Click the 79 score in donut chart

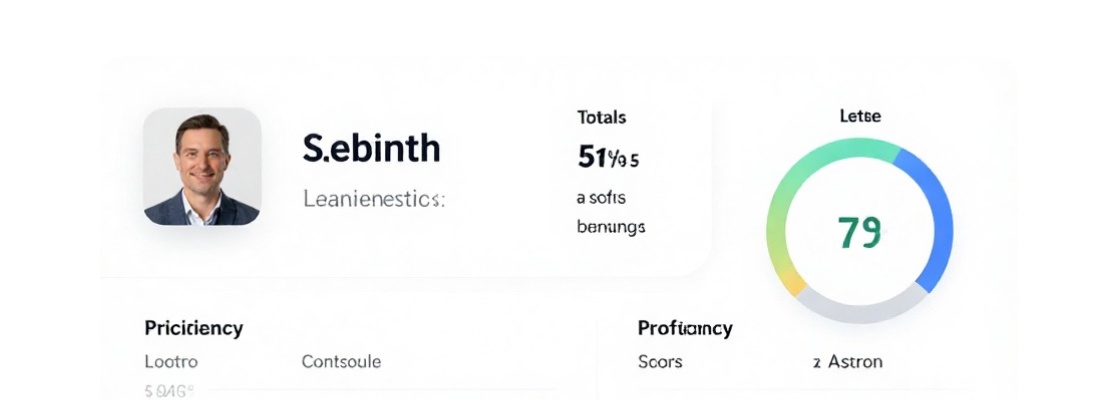coord(859,232)
